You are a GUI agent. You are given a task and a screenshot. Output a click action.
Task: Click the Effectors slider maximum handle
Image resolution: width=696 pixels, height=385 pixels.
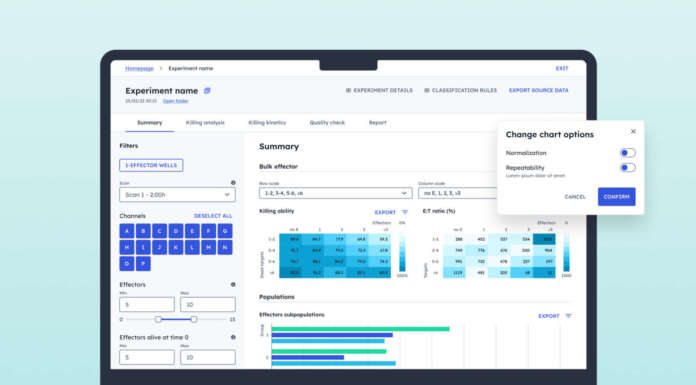[194, 319]
